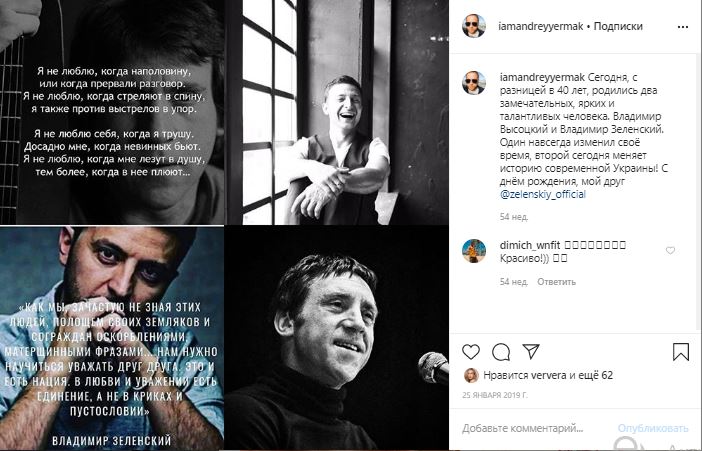Click the smiling man by window photo

click(x=338, y=112)
